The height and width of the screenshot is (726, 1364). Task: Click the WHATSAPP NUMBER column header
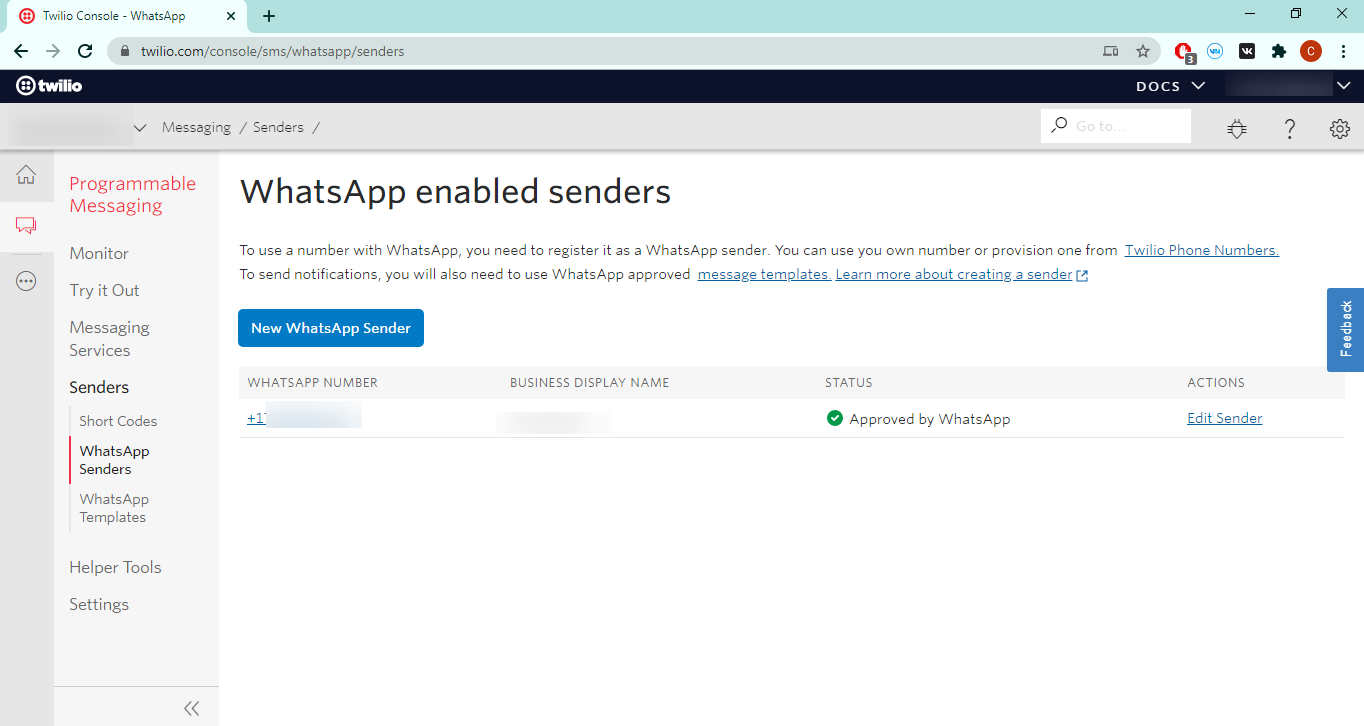click(x=313, y=382)
